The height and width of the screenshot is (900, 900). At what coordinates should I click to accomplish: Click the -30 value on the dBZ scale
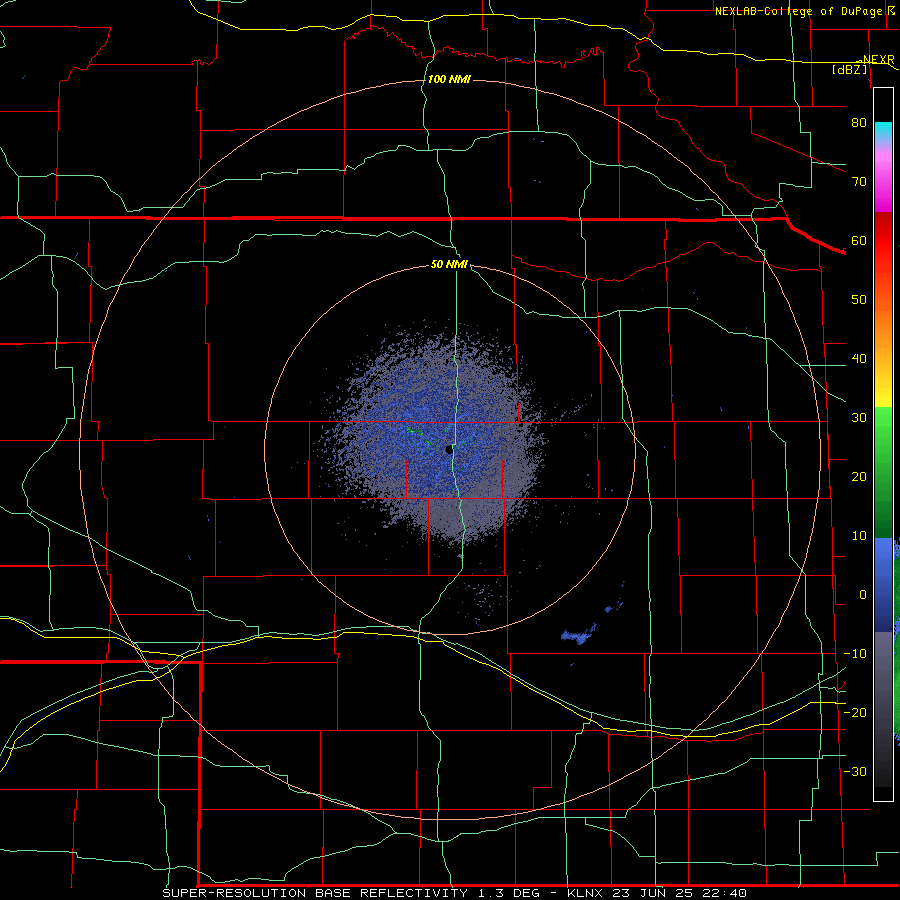tap(855, 771)
